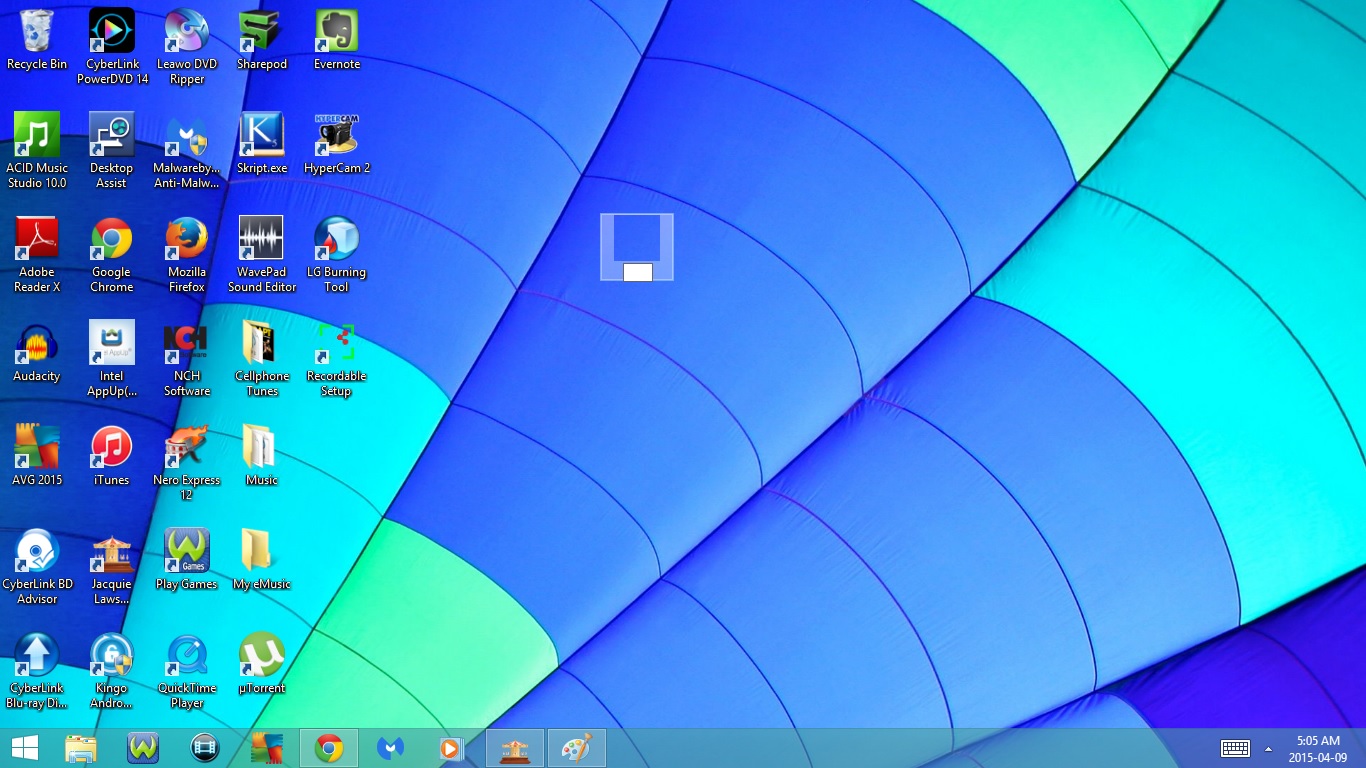Select WavePad Sound Editor shortcut
The width and height of the screenshot is (1366, 768).
pyautogui.click(x=262, y=255)
